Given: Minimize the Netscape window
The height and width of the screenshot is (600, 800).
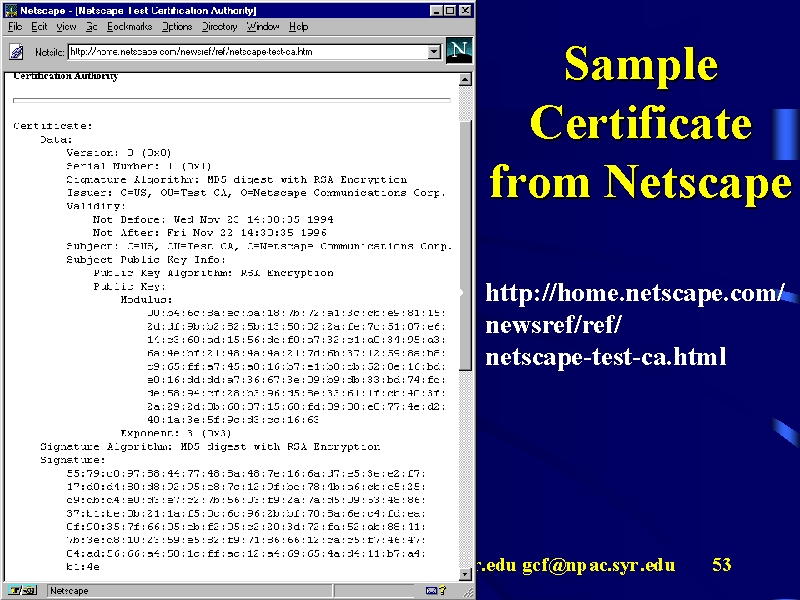Looking at the screenshot, I should [x=436, y=10].
